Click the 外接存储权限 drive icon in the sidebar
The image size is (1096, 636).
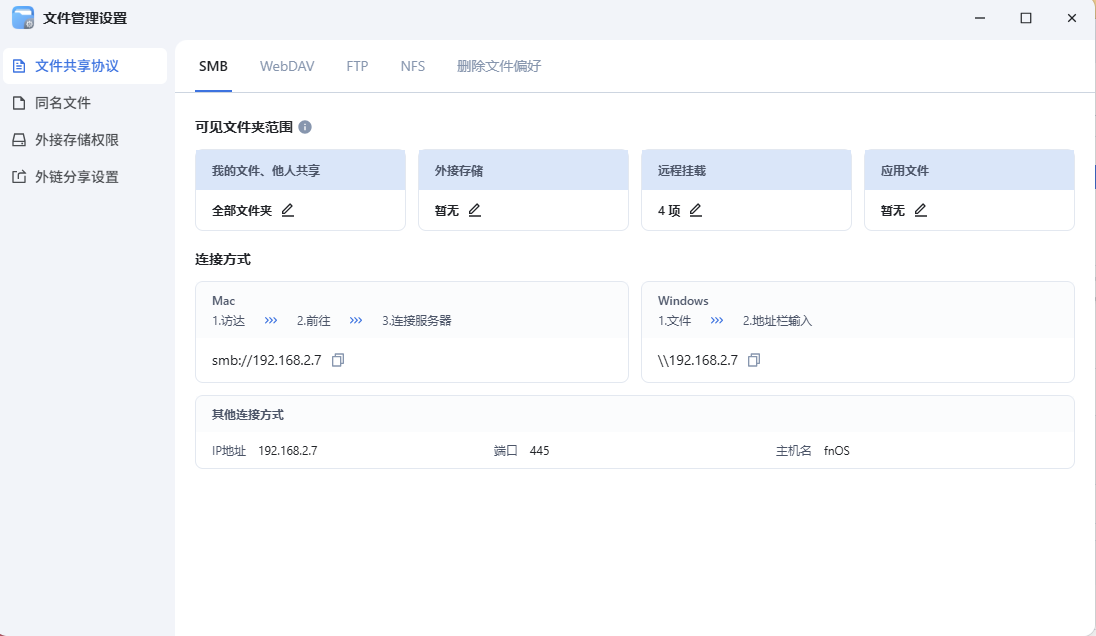(x=20, y=140)
